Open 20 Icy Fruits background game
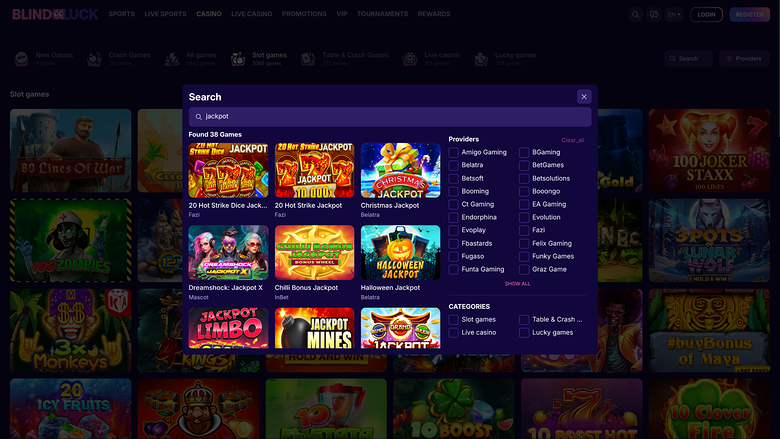780x439 pixels. tap(71, 409)
